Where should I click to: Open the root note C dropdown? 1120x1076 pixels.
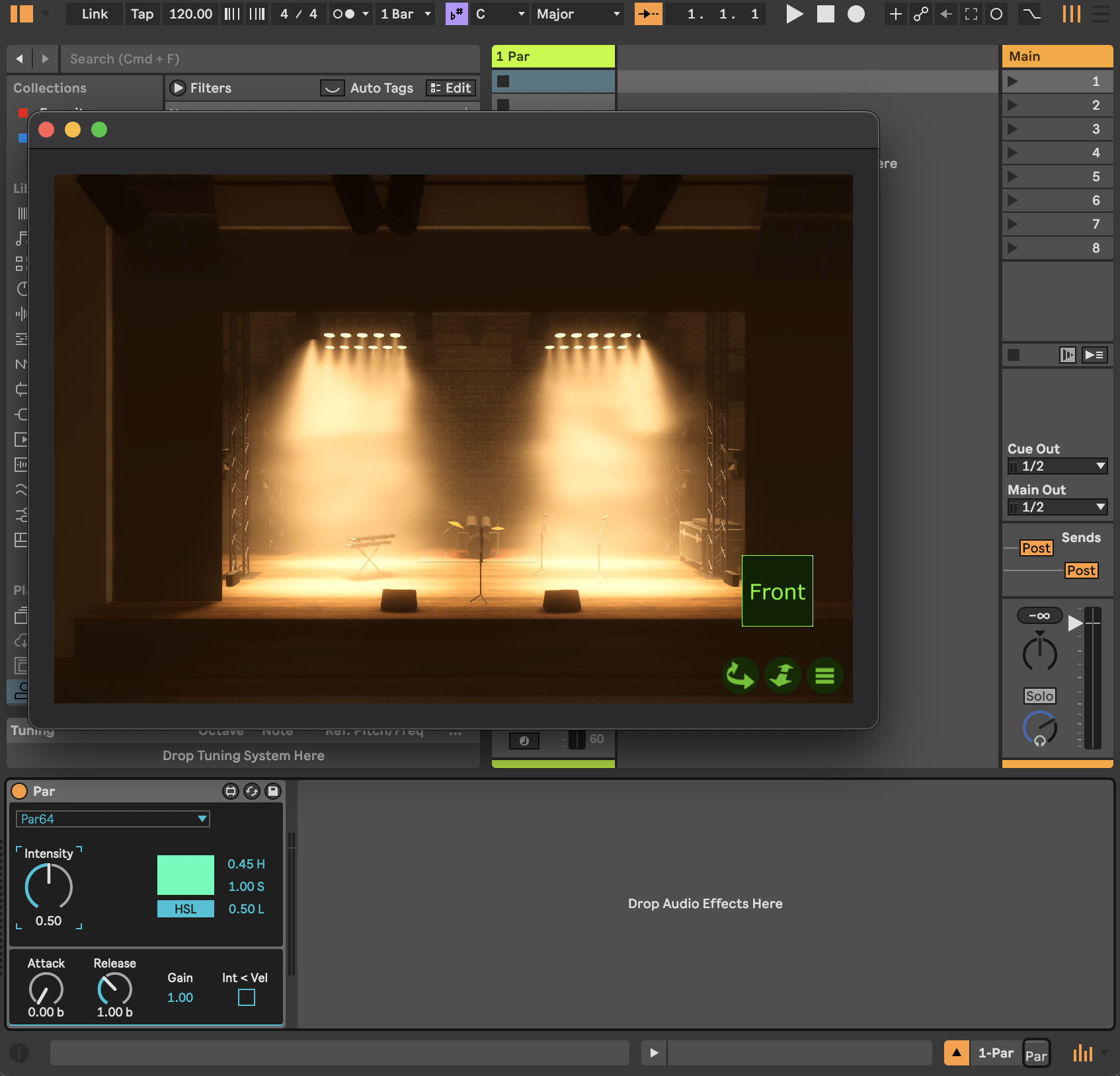(x=500, y=14)
